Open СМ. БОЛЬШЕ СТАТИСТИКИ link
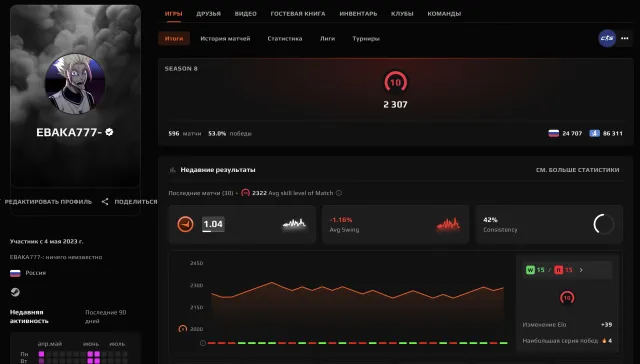640x364 pixels. 577,170
